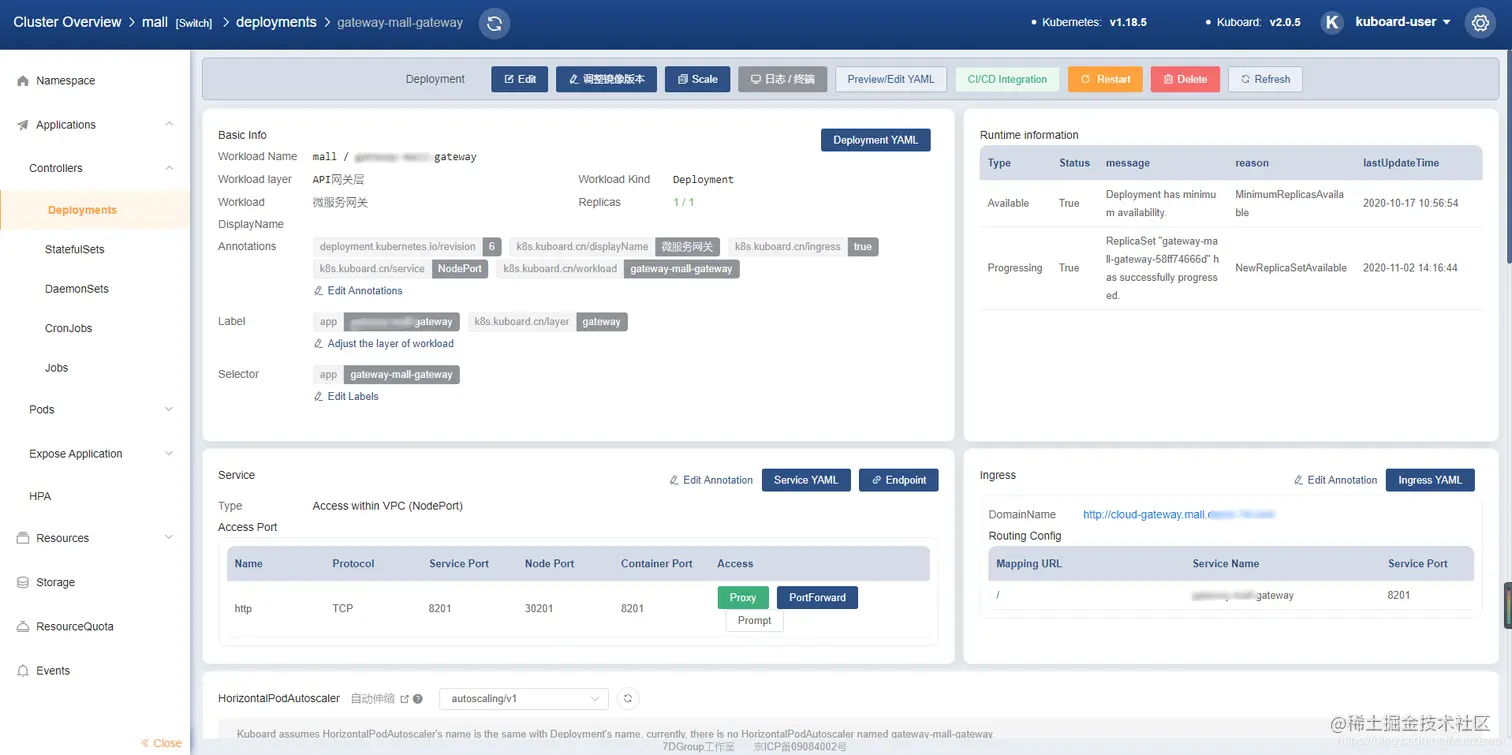The height and width of the screenshot is (755, 1512).
Task: Click the NodePort annotation tag
Action: point(460,269)
